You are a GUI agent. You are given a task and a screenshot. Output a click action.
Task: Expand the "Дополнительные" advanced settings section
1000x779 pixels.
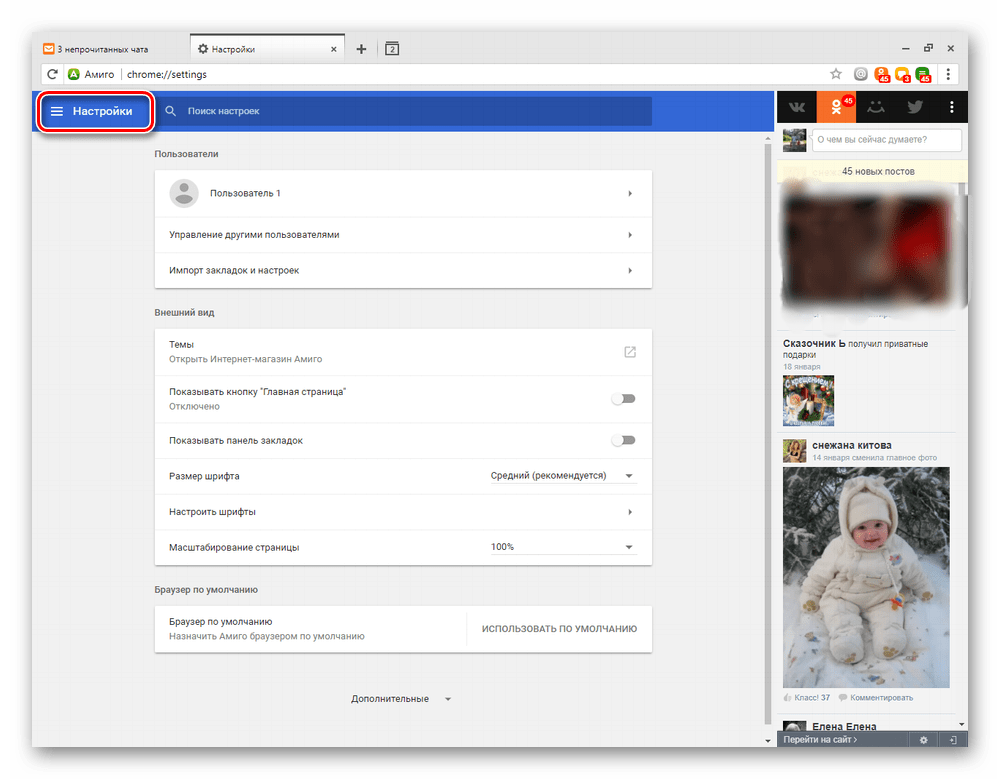401,699
